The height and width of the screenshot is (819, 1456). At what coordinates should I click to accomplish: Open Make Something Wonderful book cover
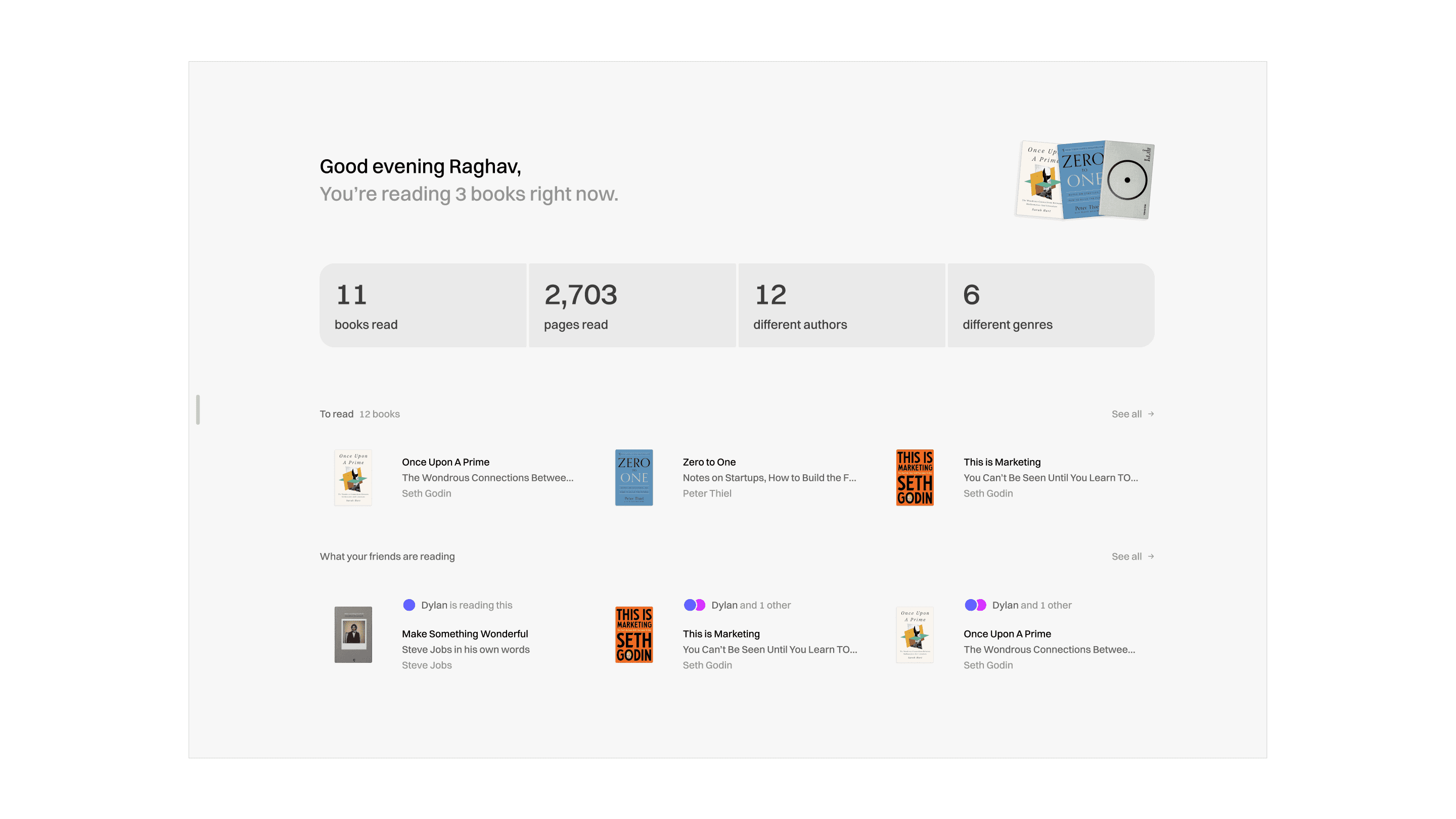click(x=353, y=634)
